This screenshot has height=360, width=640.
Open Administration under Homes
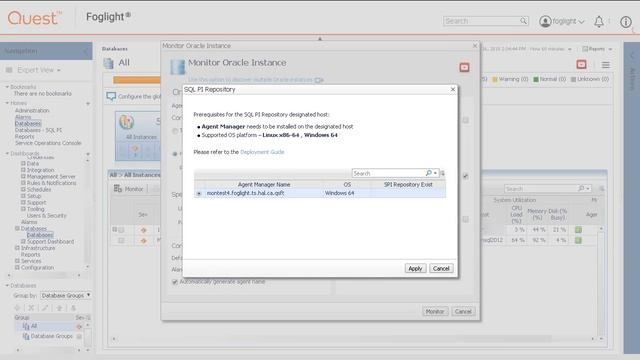[x=32, y=111]
